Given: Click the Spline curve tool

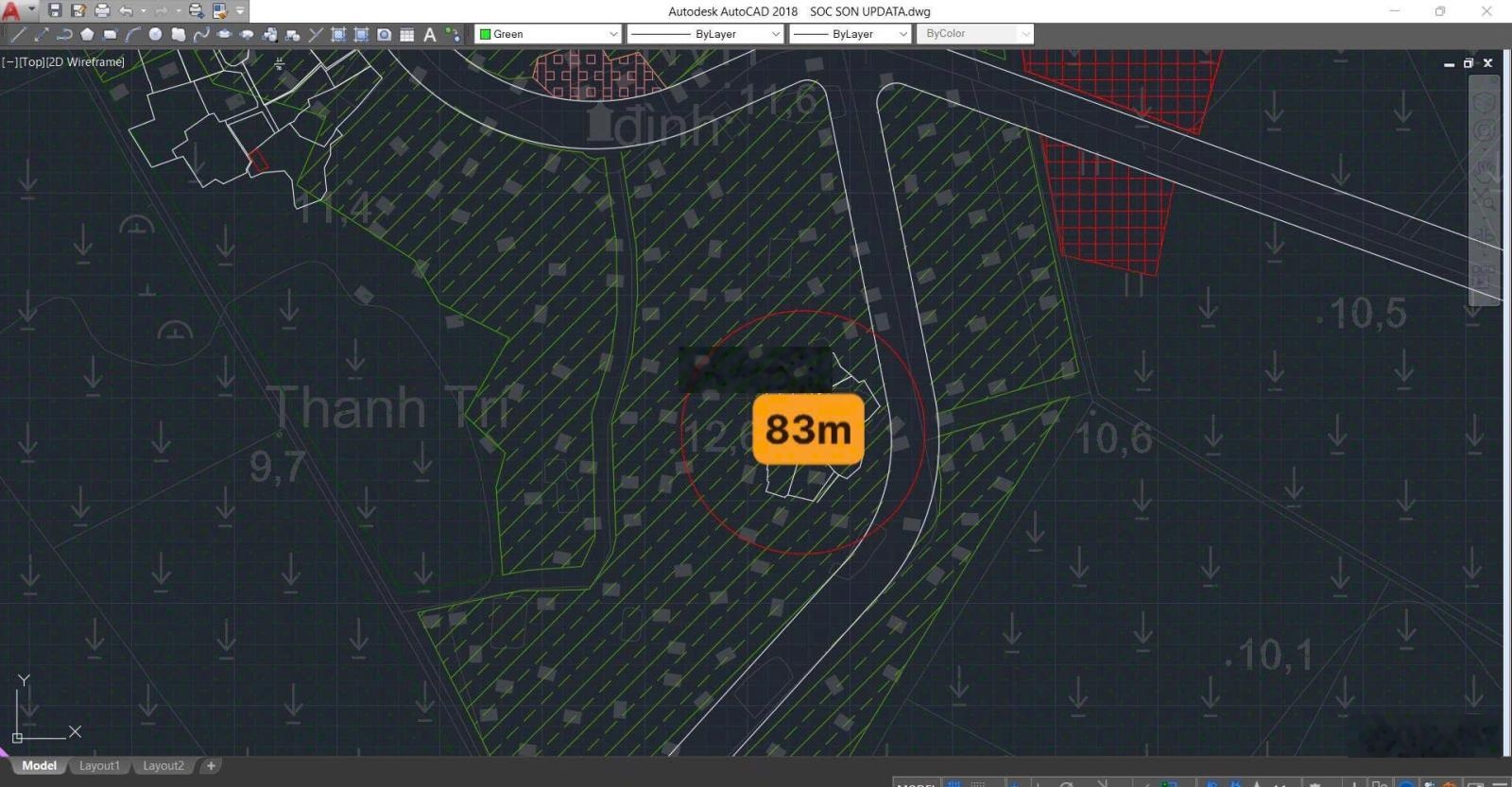Looking at the screenshot, I should point(201,35).
